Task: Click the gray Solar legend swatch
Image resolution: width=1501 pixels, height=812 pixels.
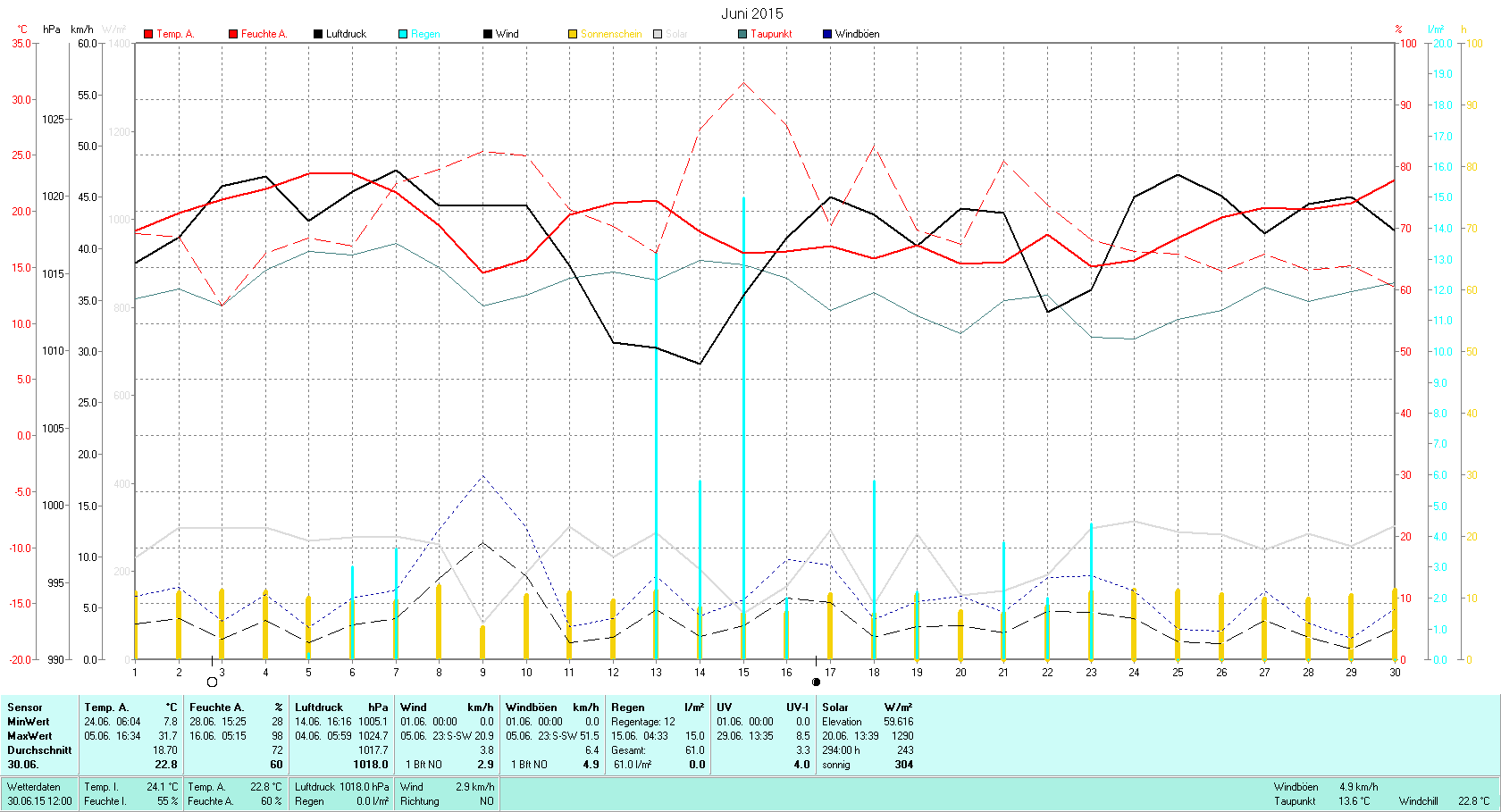Action: pyautogui.click(x=658, y=34)
